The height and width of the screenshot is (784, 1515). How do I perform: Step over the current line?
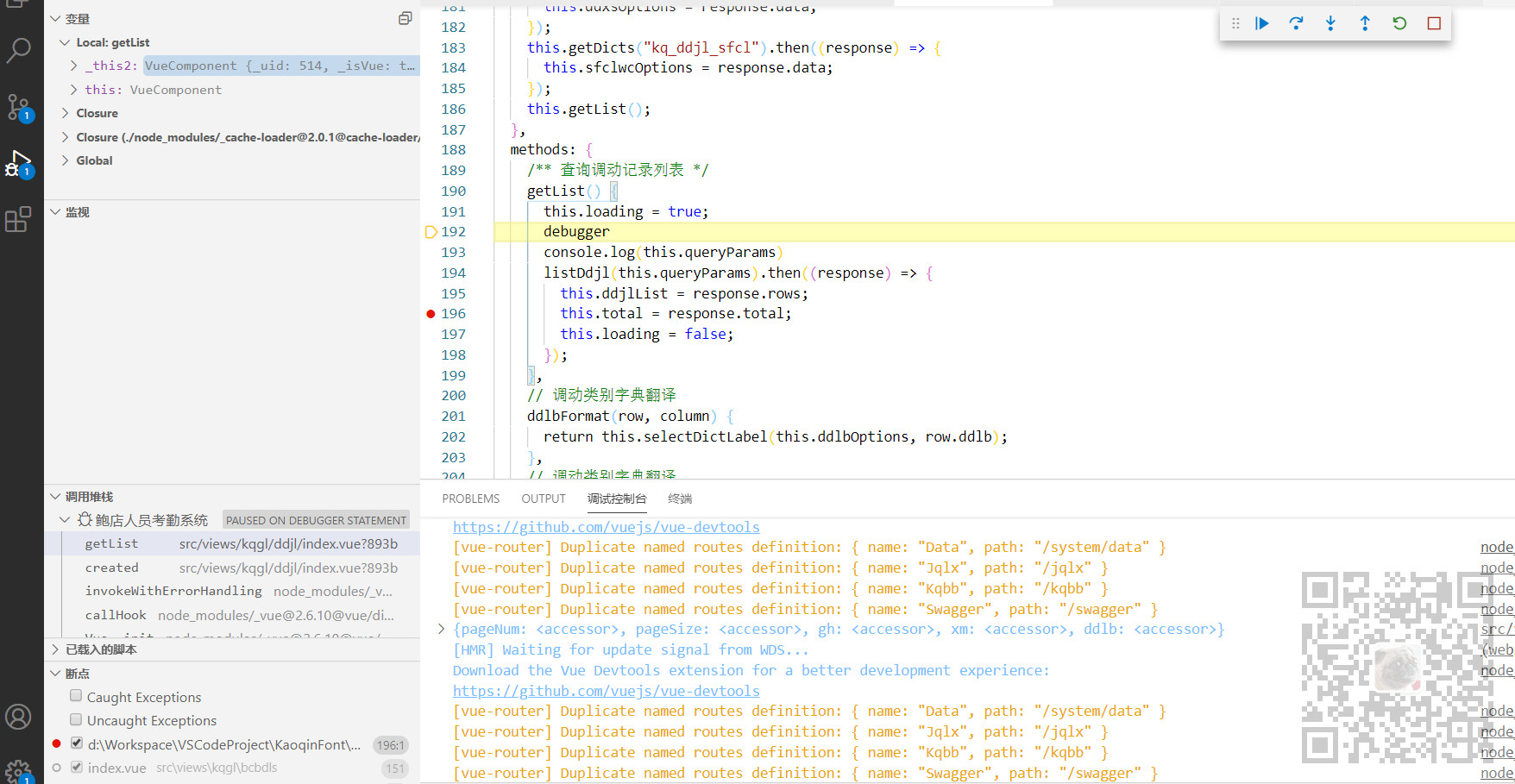[1296, 23]
